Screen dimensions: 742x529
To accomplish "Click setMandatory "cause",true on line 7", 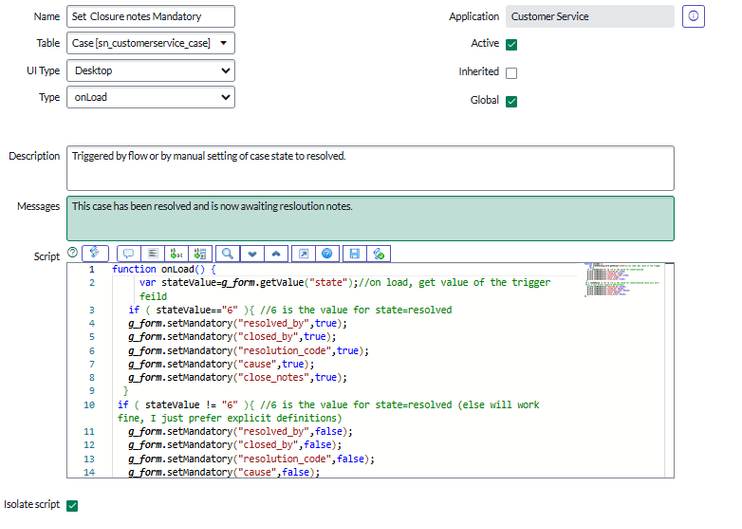I will coord(221,364).
